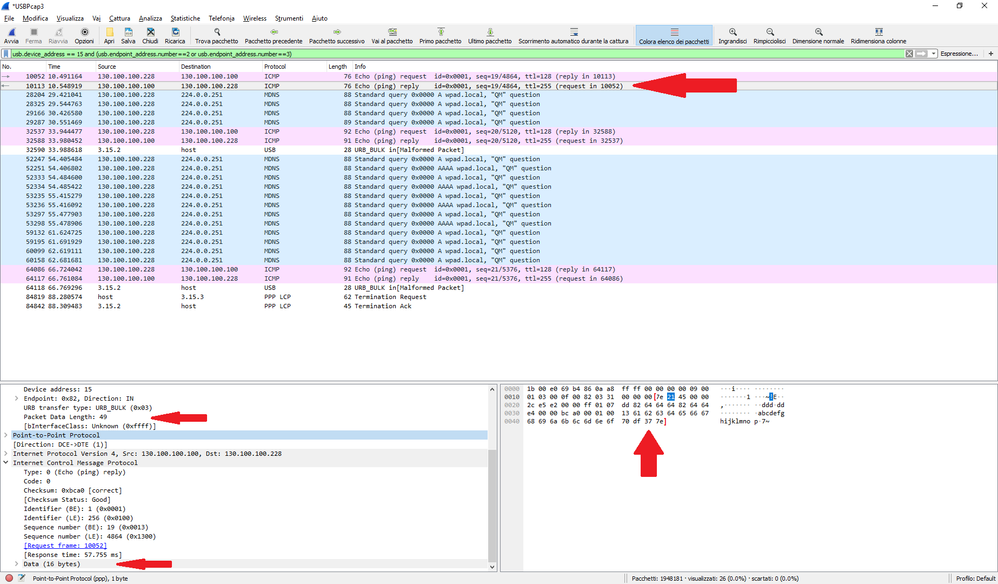This screenshot has height=584, width=998.
Task: Reset zoom with Dimensione normale
Action: point(819,35)
